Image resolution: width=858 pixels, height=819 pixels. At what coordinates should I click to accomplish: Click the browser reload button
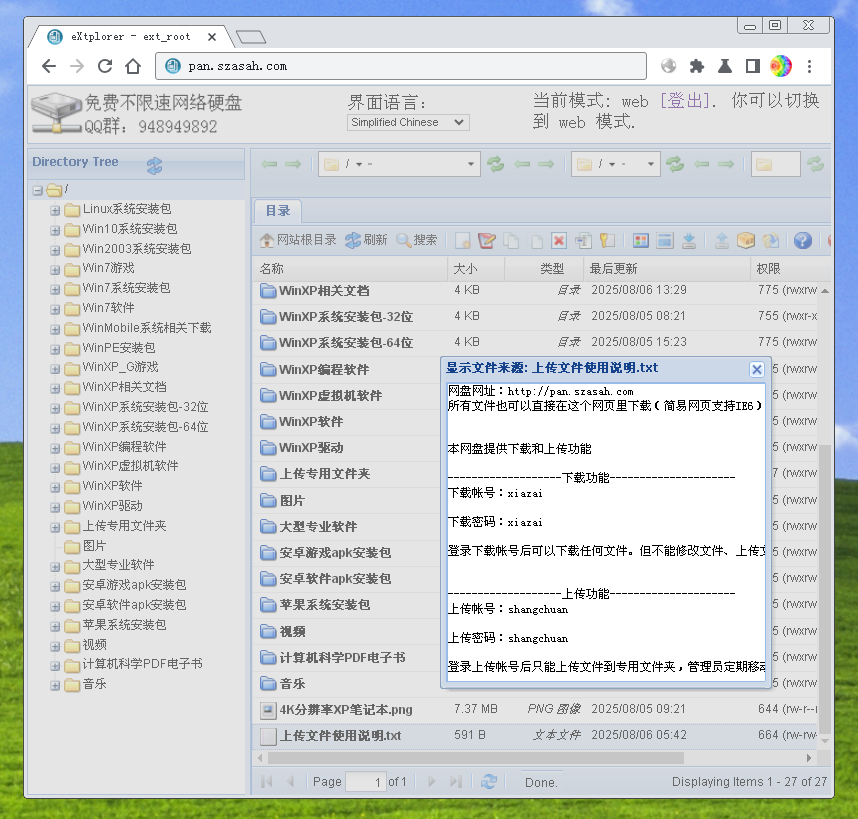coord(105,66)
